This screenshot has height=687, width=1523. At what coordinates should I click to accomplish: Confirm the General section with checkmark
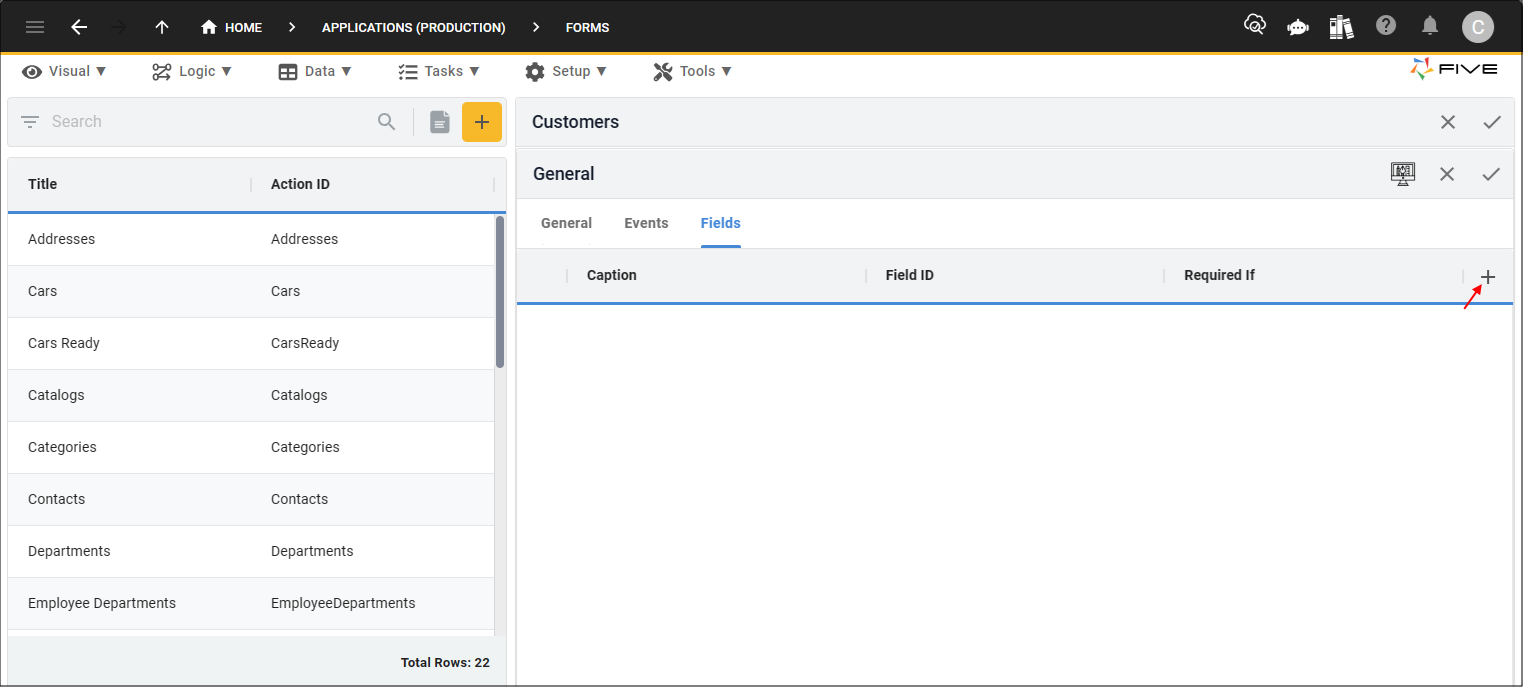(1491, 174)
